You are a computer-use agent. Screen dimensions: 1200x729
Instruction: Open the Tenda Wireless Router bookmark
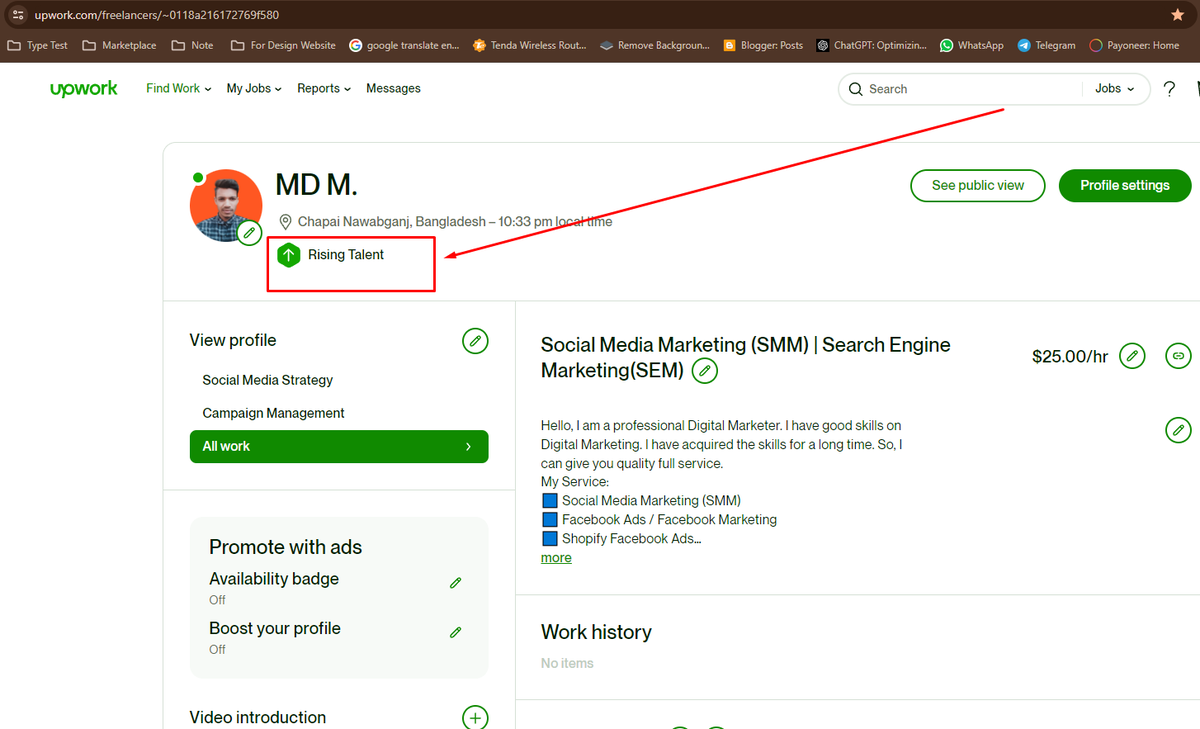pos(529,45)
